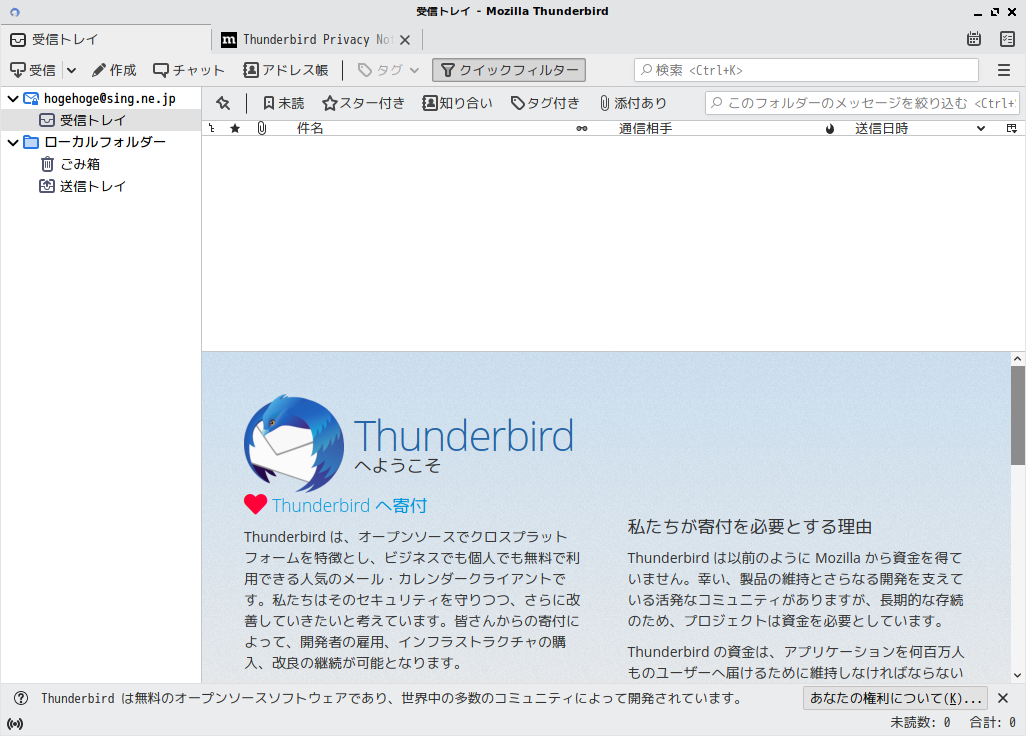This screenshot has width=1026, height=736.
Task: Toggle the pin to keep filters applied
Action: point(224,103)
